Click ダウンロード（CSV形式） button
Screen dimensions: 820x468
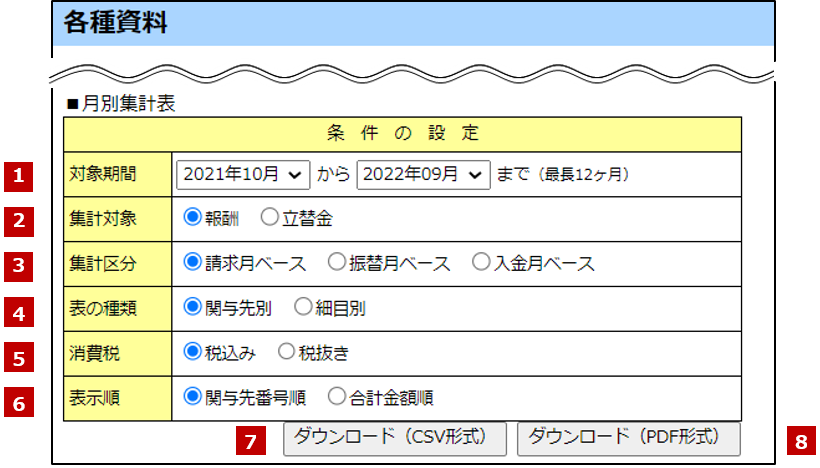[x=395, y=438]
